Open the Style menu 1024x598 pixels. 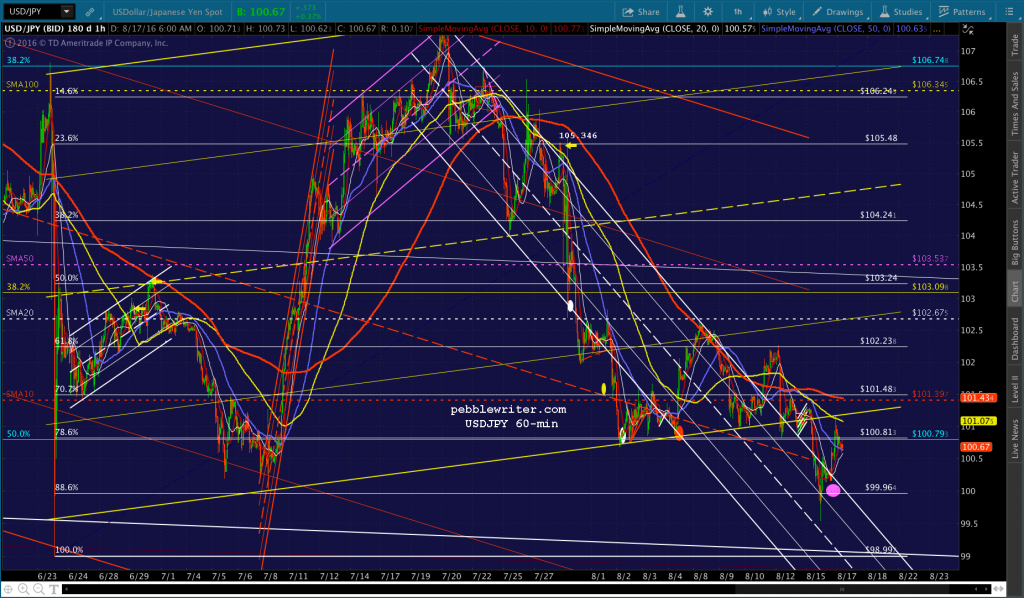tap(779, 12)
